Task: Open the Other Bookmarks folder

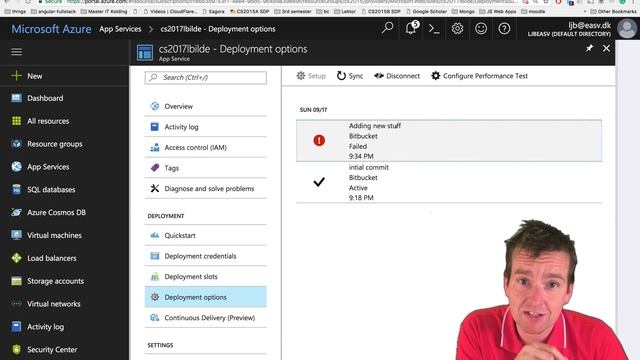Action: [x=613, y=11]
